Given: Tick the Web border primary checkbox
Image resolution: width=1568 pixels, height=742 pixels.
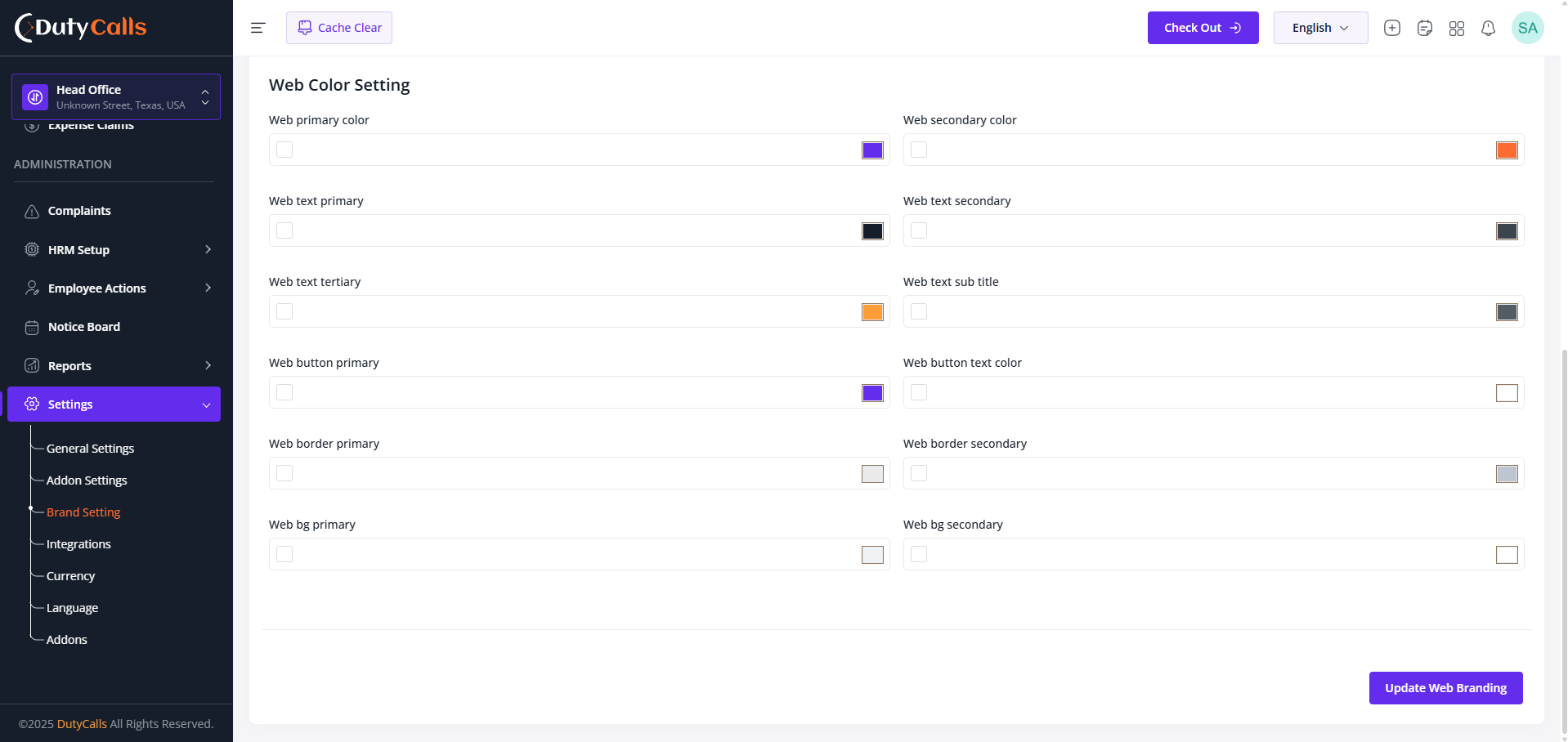Looking at the screenshot, I should pyautogui.click(x=284, y=473).
